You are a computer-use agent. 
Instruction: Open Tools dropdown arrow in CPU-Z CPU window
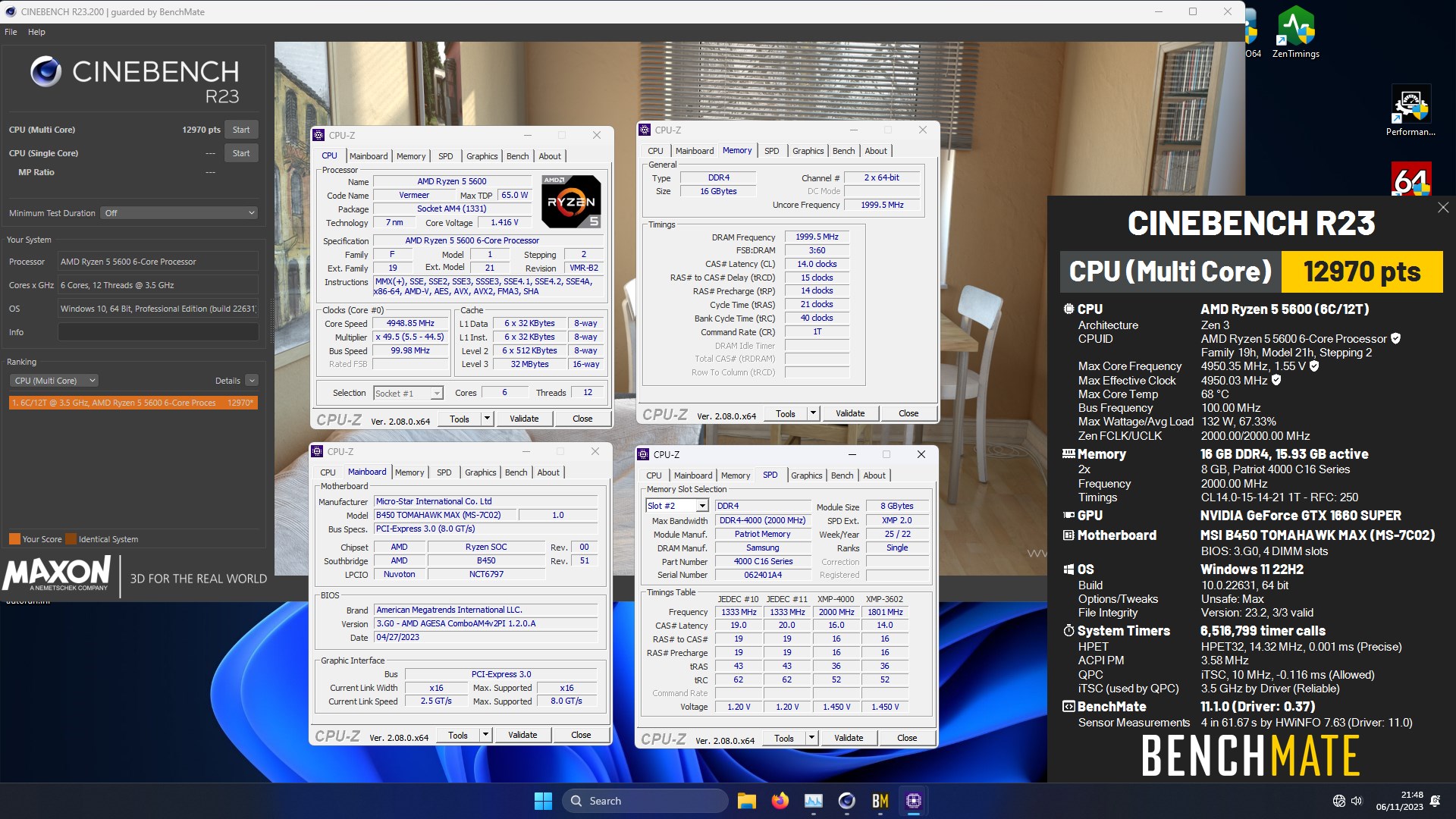coord(487,419)
